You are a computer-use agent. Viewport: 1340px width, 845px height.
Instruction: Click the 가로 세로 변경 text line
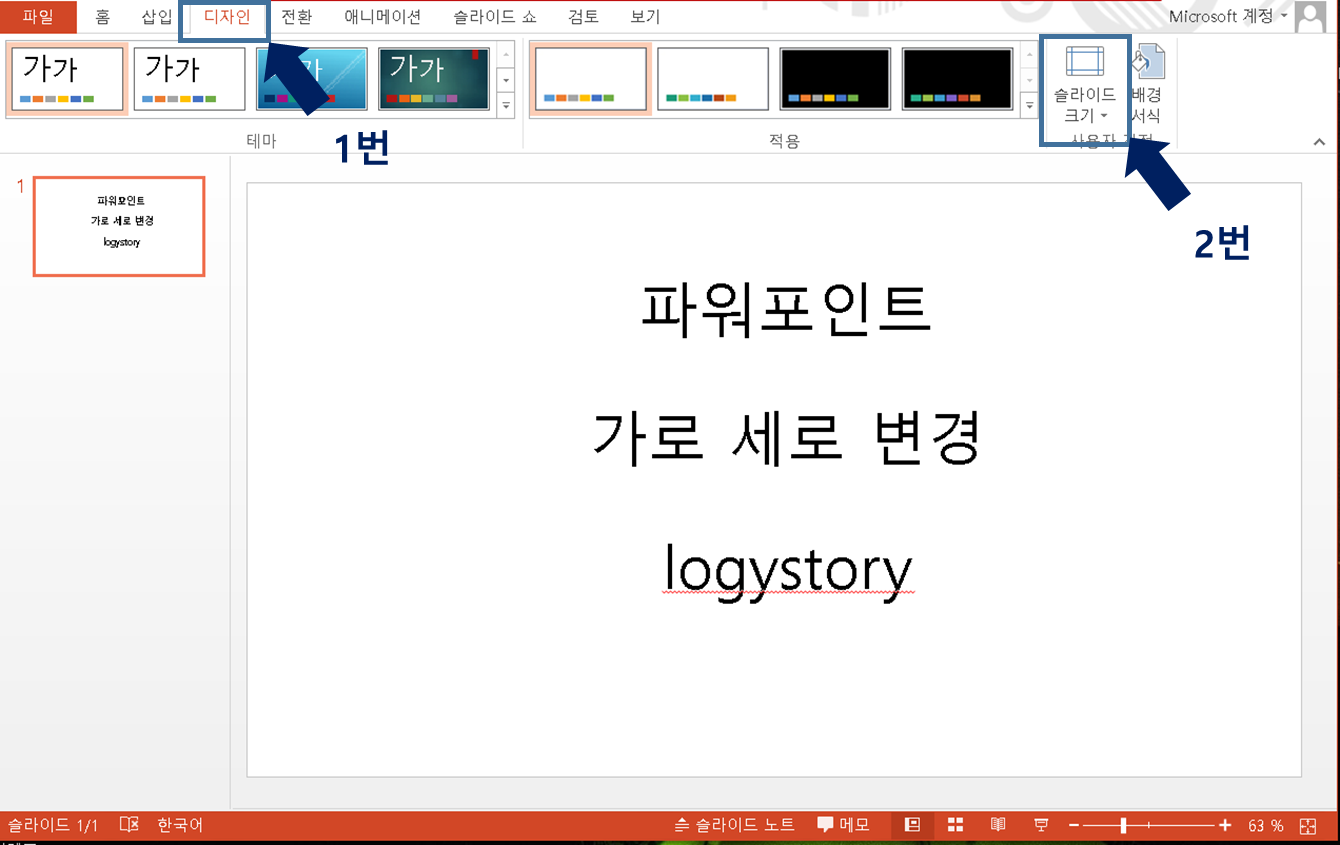point(786,438)
